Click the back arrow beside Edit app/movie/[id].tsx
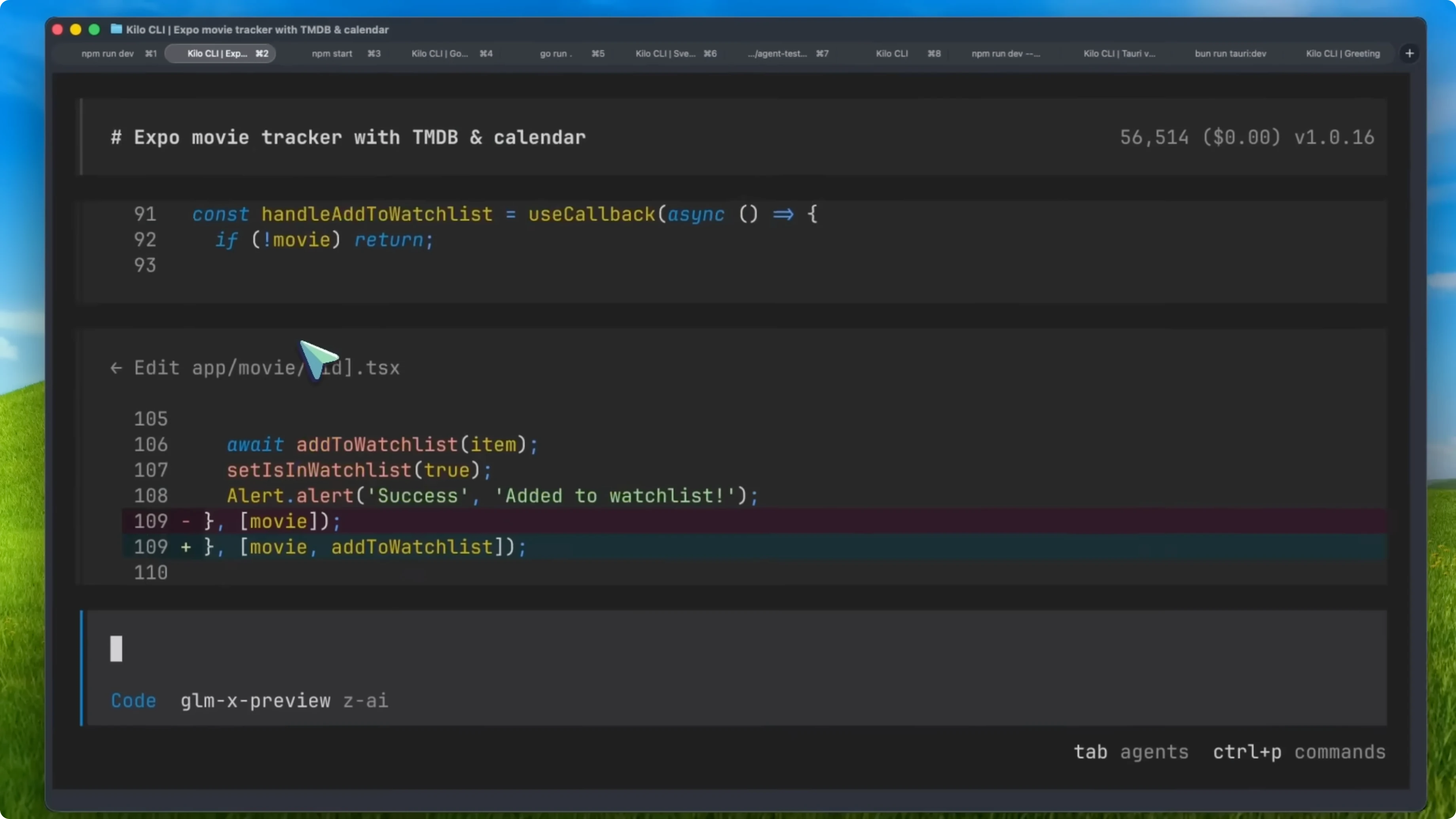The width and height of the screenshot is (1456, 819). [116, 368]
